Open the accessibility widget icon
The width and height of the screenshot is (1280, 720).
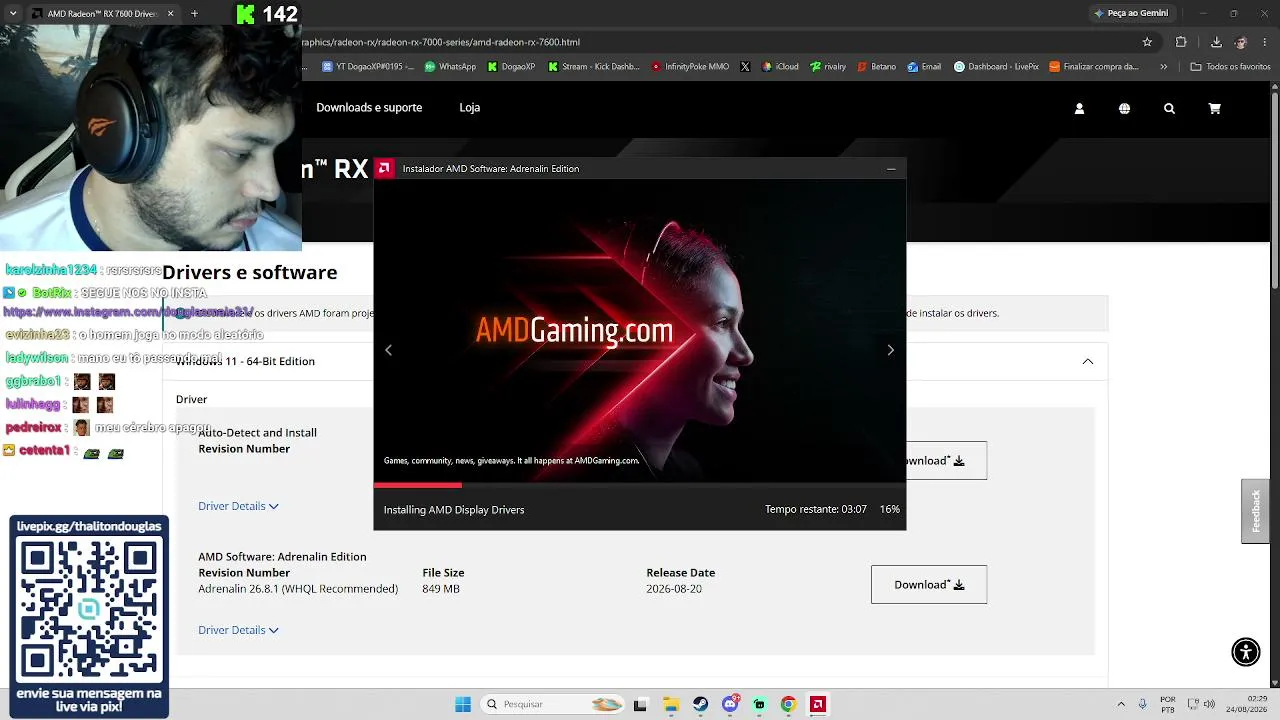click(1246, 652)
